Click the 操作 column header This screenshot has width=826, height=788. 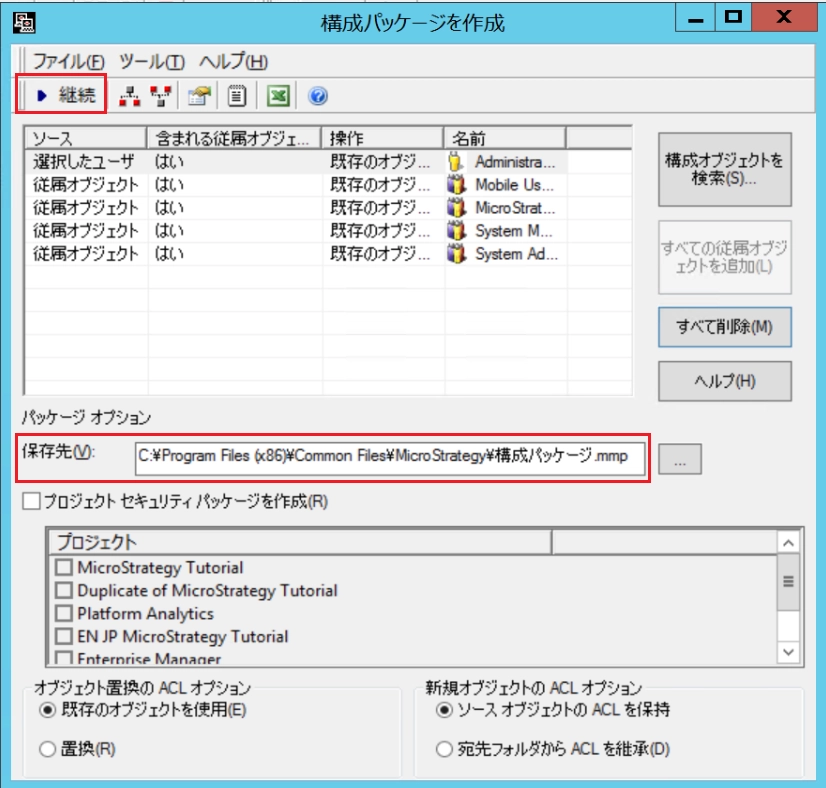point(382,138)
